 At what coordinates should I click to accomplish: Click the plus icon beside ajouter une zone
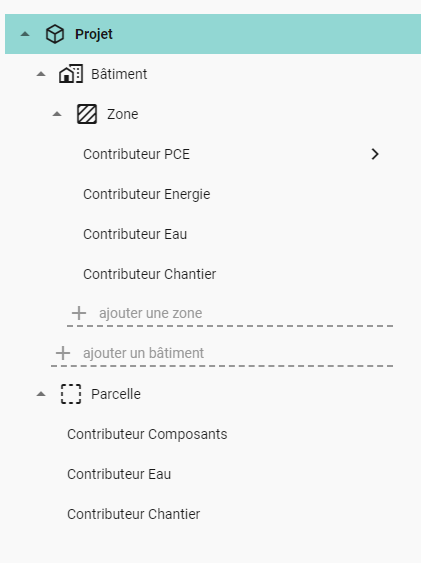(x=79, y=313)
